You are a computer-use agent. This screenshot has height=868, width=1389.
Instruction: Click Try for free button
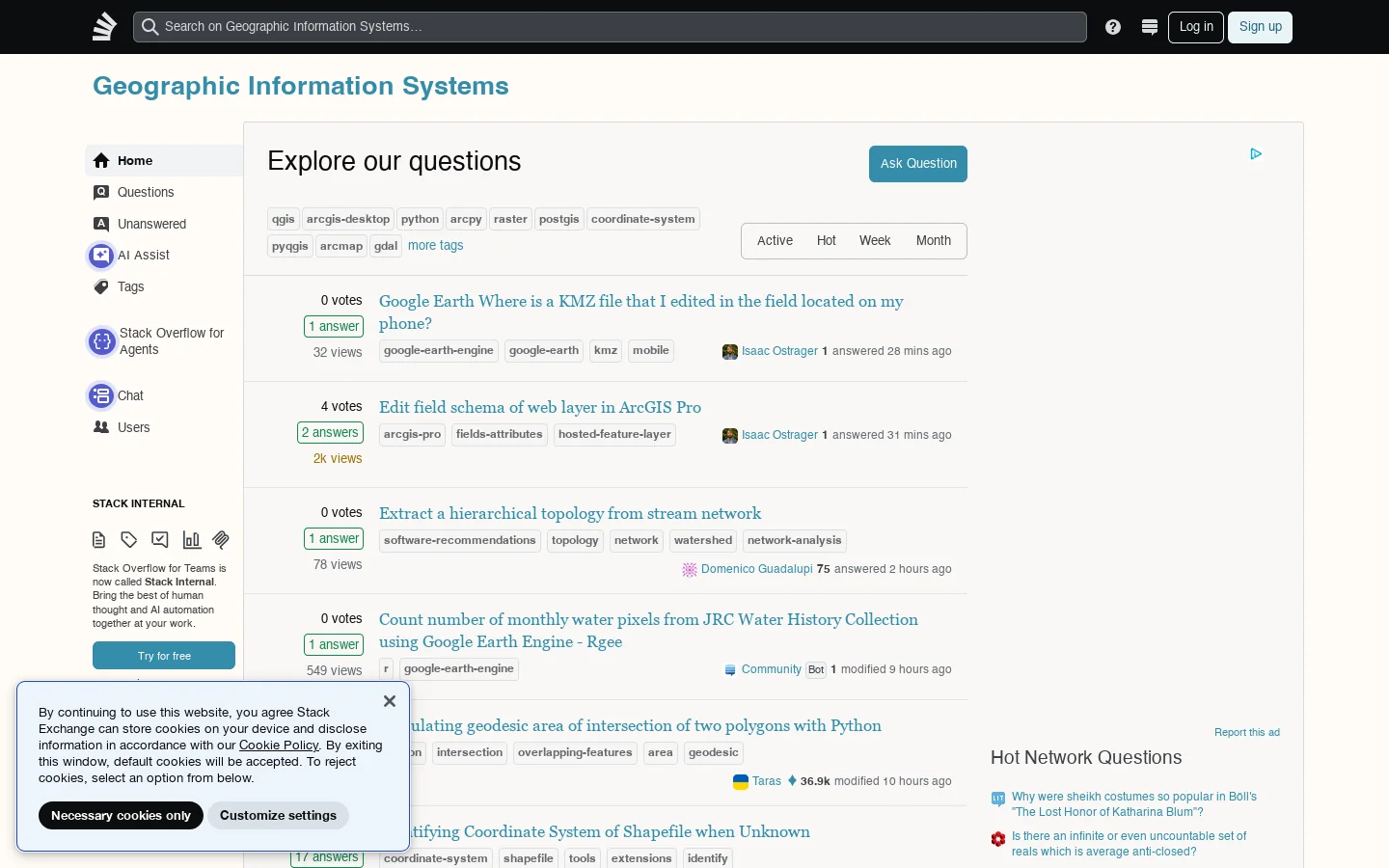(x=164, y=656)
